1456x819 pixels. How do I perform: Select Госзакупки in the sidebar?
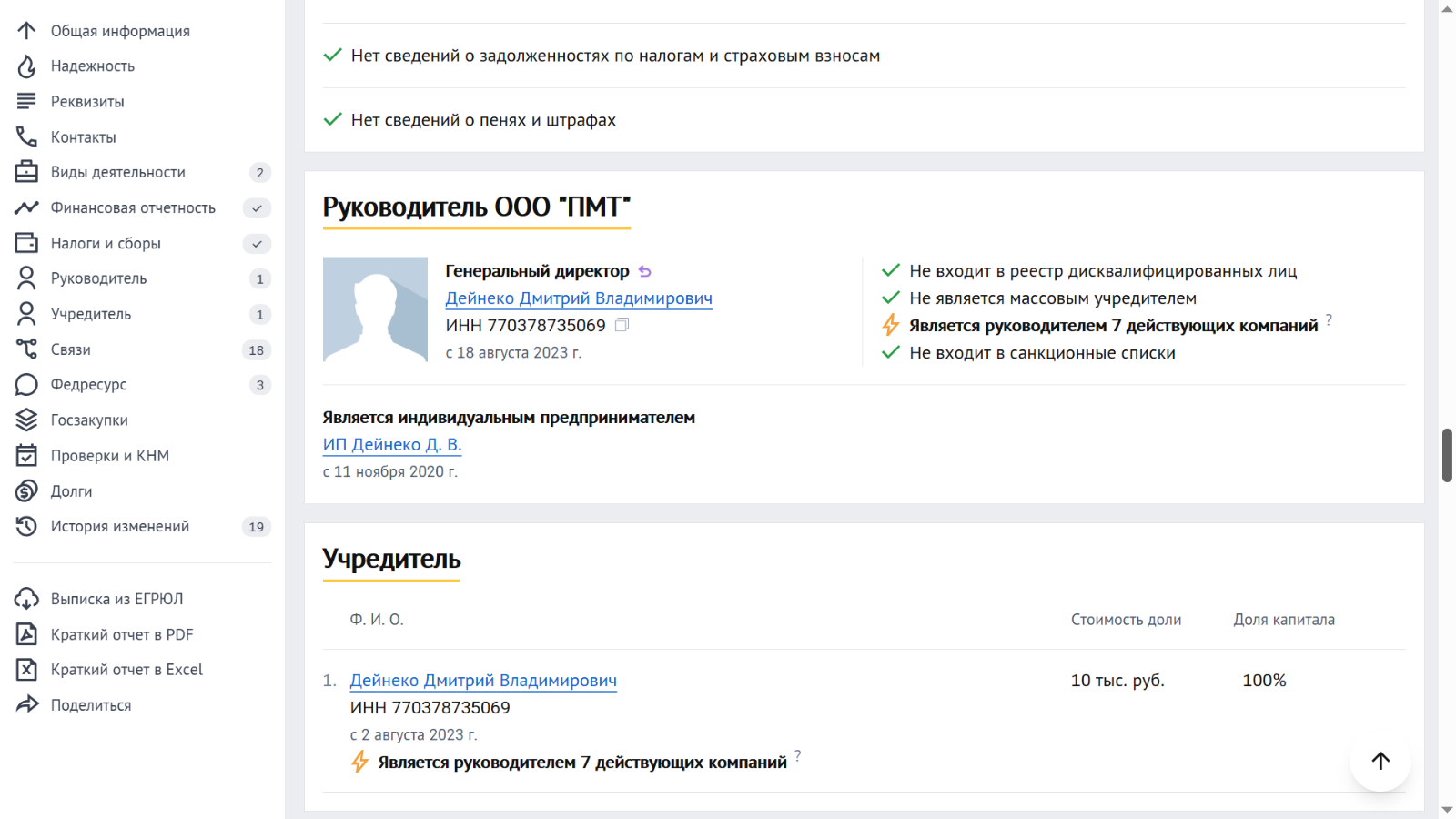89,420
